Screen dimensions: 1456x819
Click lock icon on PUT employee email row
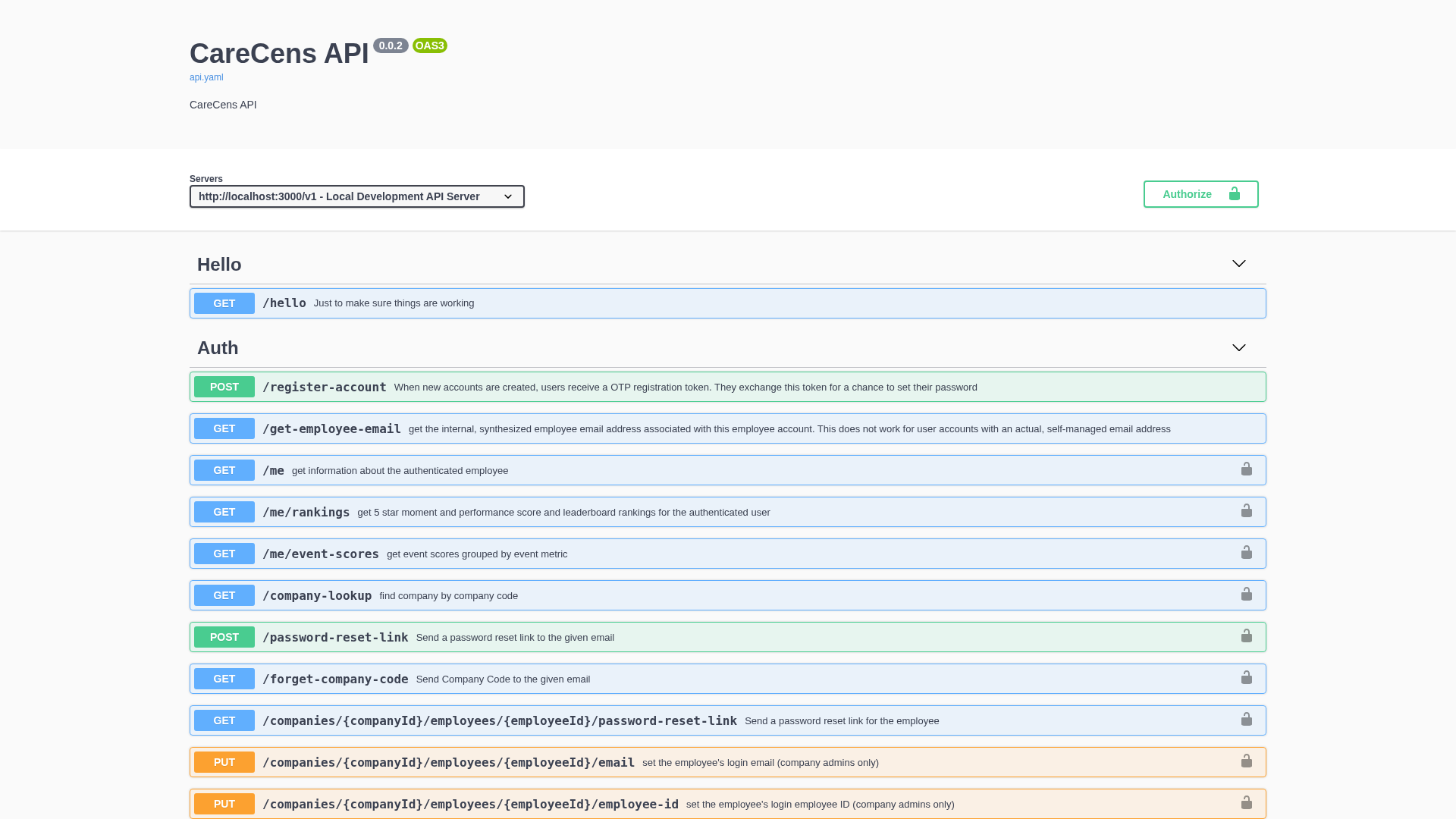tap(1246, 761)
